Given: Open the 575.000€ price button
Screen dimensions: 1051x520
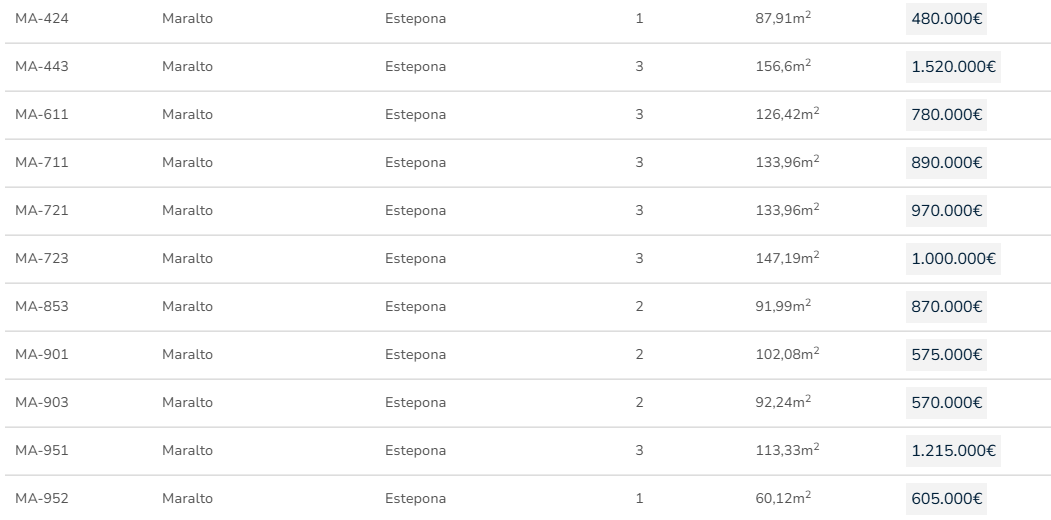Looking at the screenshot, I should (x=946, y=355).
